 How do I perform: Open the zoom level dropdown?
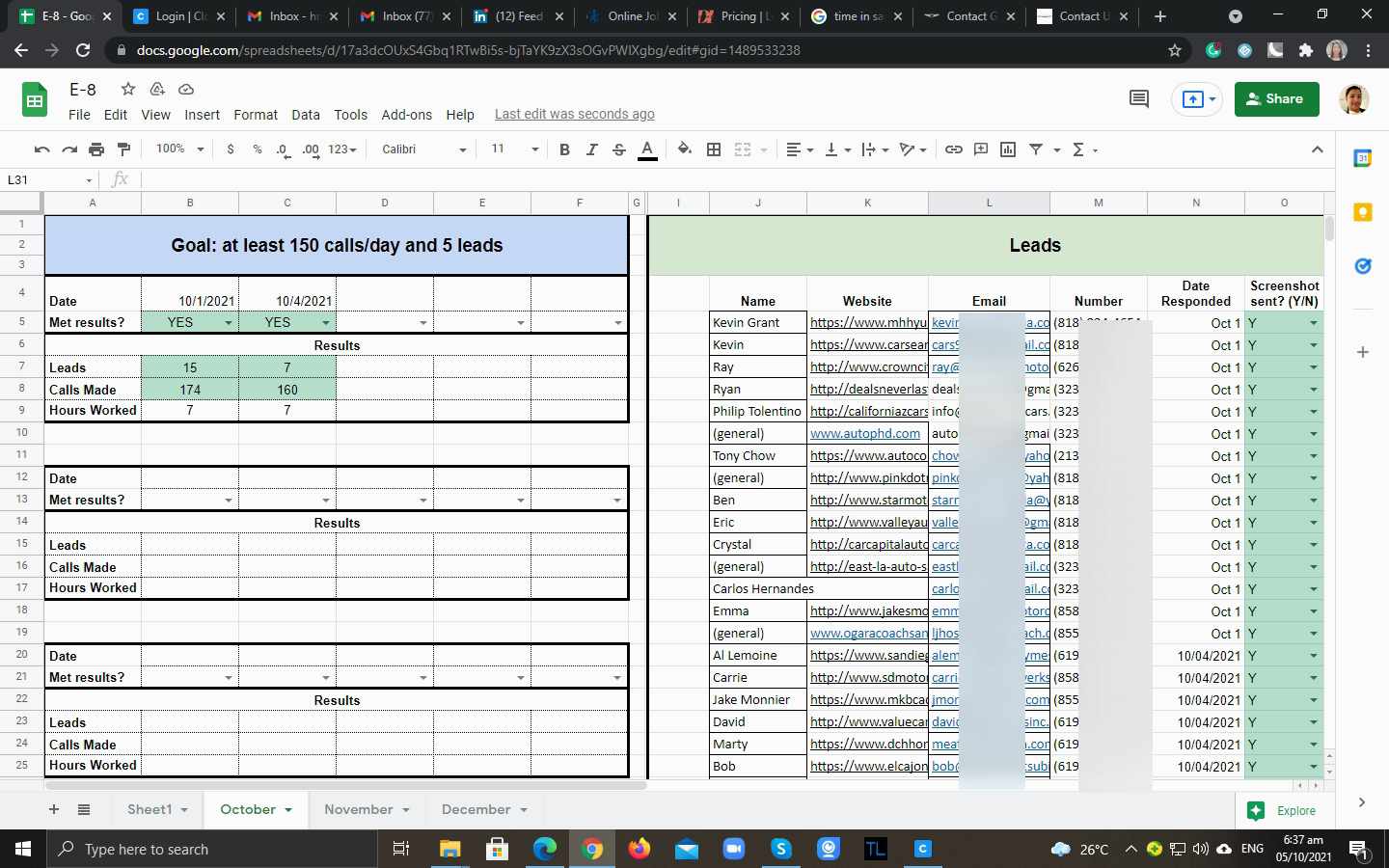(179, 149)
